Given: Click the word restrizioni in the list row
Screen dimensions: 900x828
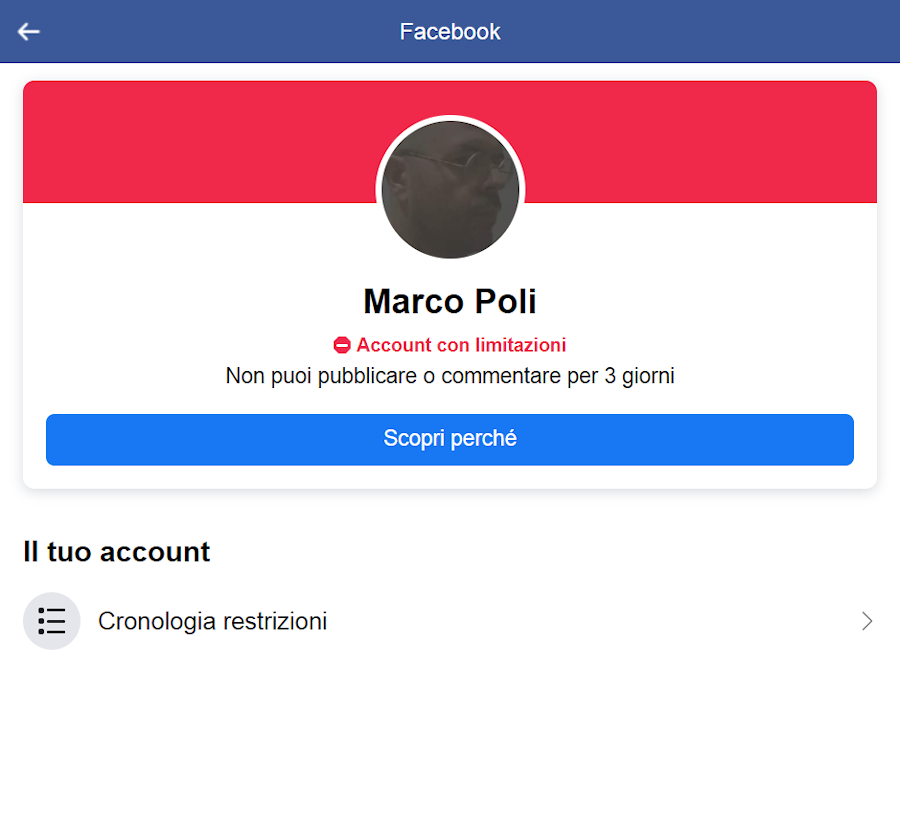Looking at the screenshot, I should pyautogui.click(x=275, y=621).
